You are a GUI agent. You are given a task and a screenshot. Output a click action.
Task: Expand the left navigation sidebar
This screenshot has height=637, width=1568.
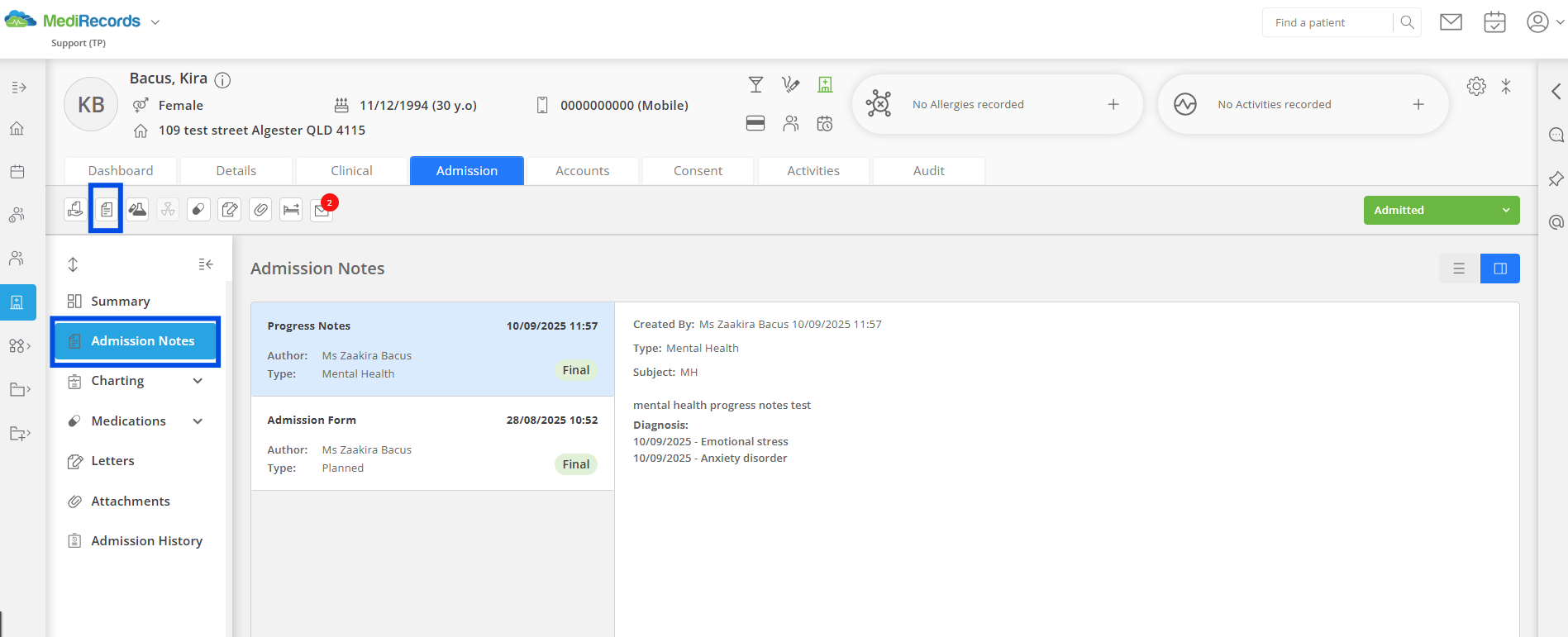click(18, 87)
